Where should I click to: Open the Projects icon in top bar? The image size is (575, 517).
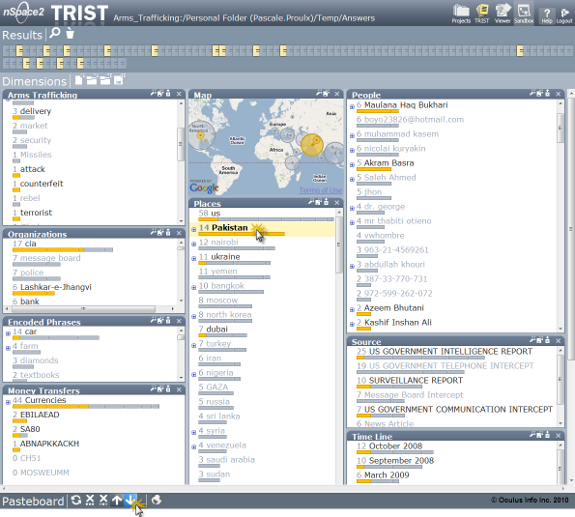click(x=461, y=14)
